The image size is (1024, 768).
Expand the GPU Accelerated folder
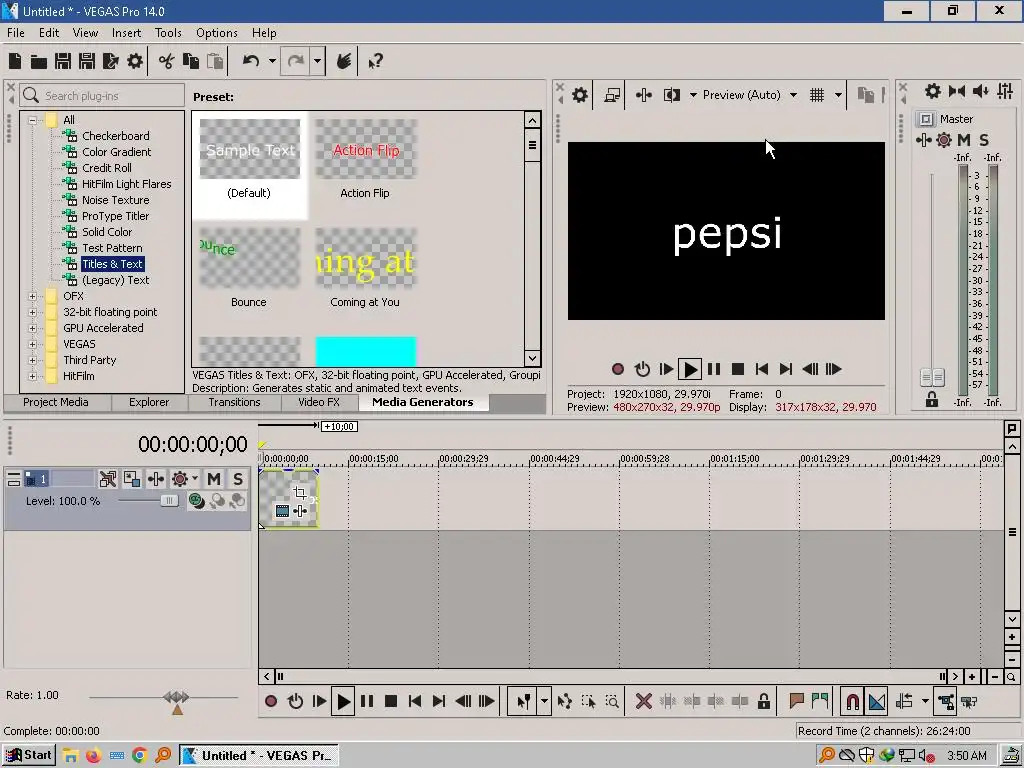pyautogui.click(x=32, y=328)
